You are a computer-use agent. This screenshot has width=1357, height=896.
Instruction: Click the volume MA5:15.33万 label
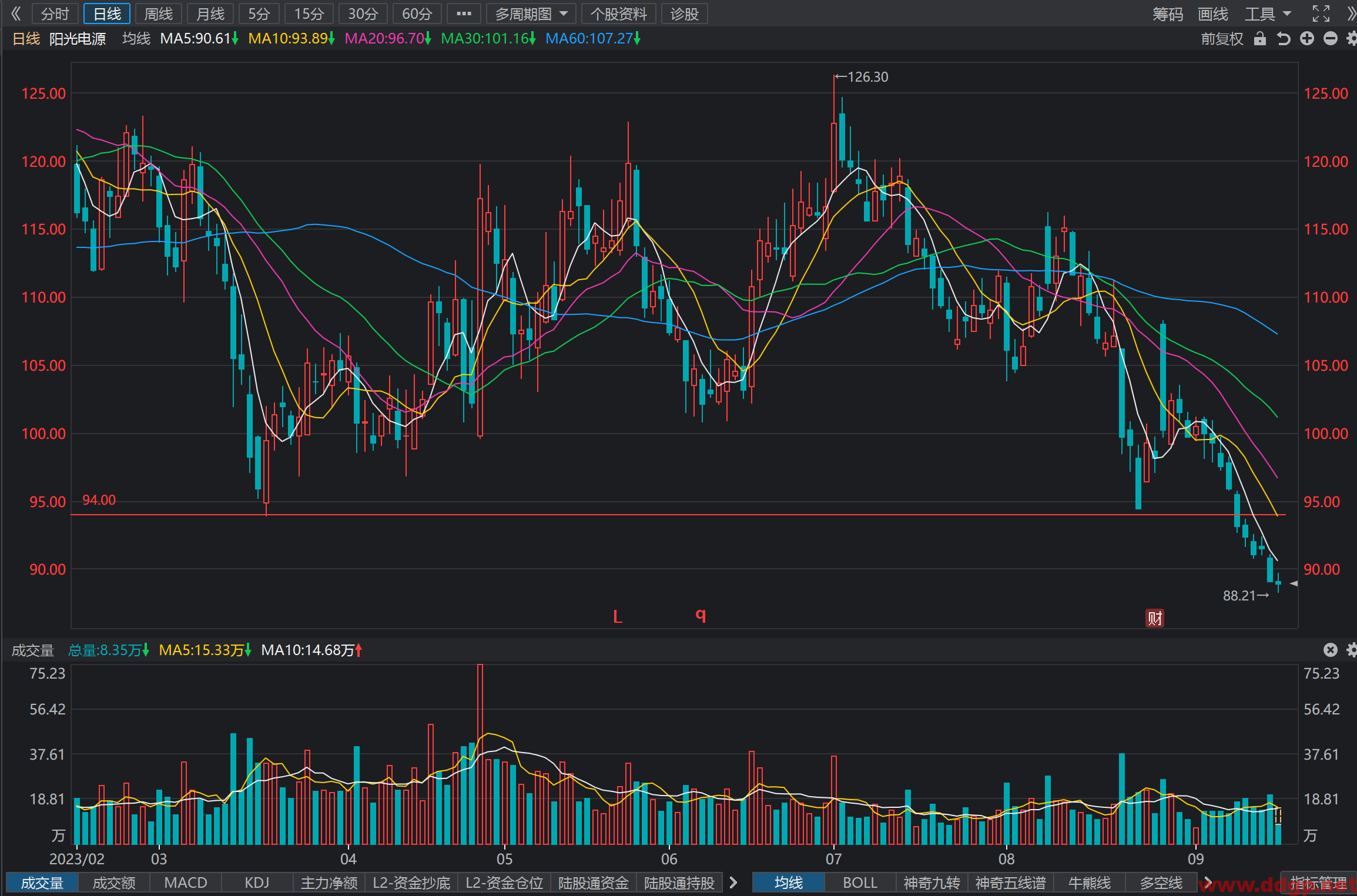point(205,650)
